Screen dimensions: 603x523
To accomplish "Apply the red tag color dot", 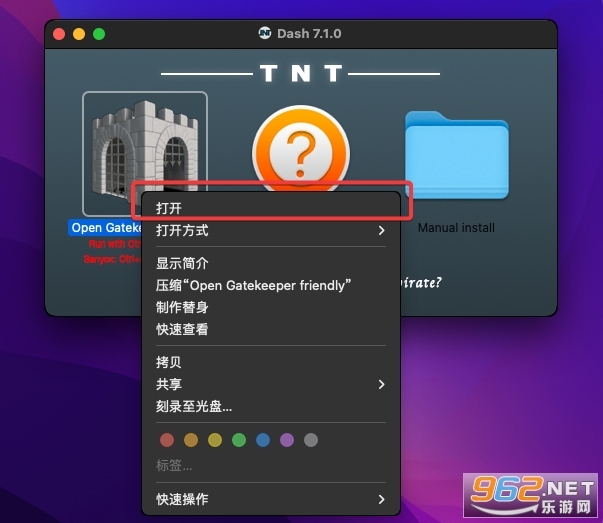I will click(x=167, y=440).
